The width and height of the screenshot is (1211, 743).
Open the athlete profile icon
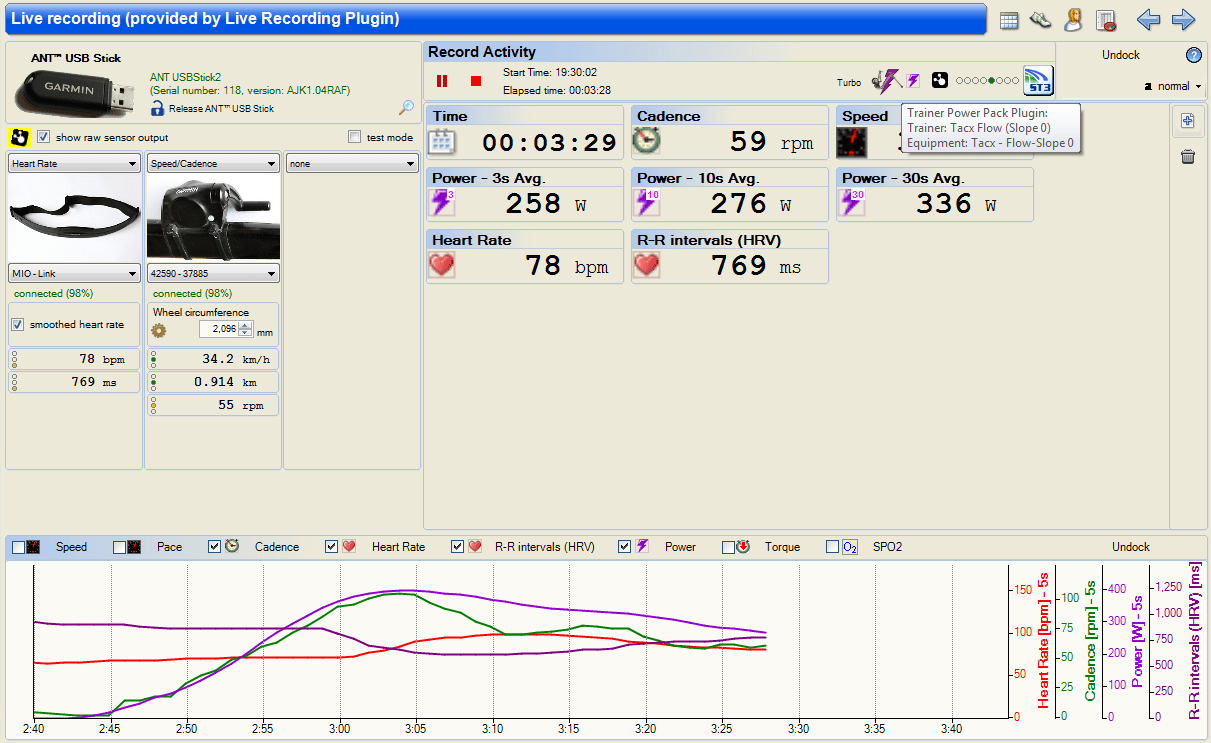1073,20
